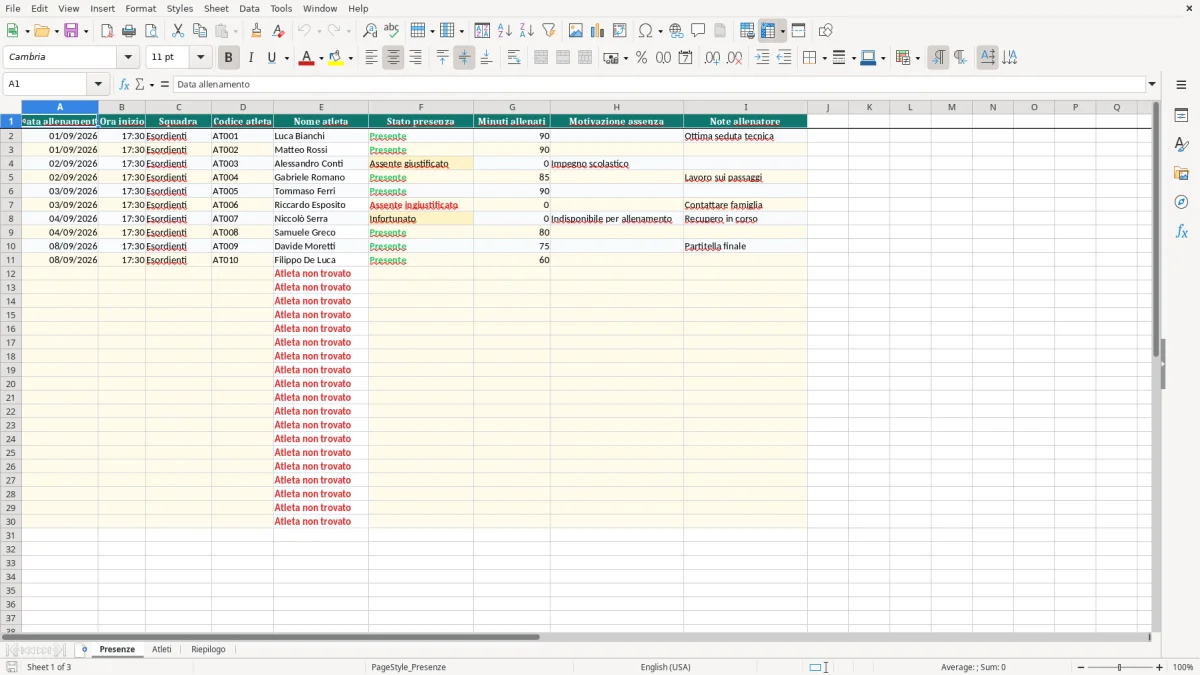Click the add new sheet button

(x=84, y=650)
